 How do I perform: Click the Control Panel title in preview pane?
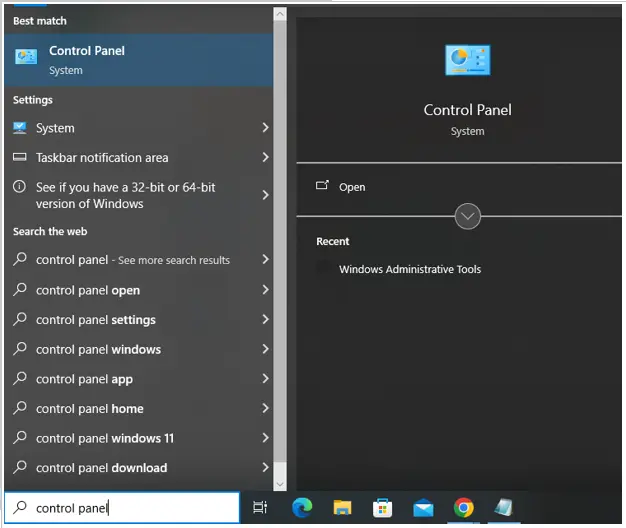point(468,110)
